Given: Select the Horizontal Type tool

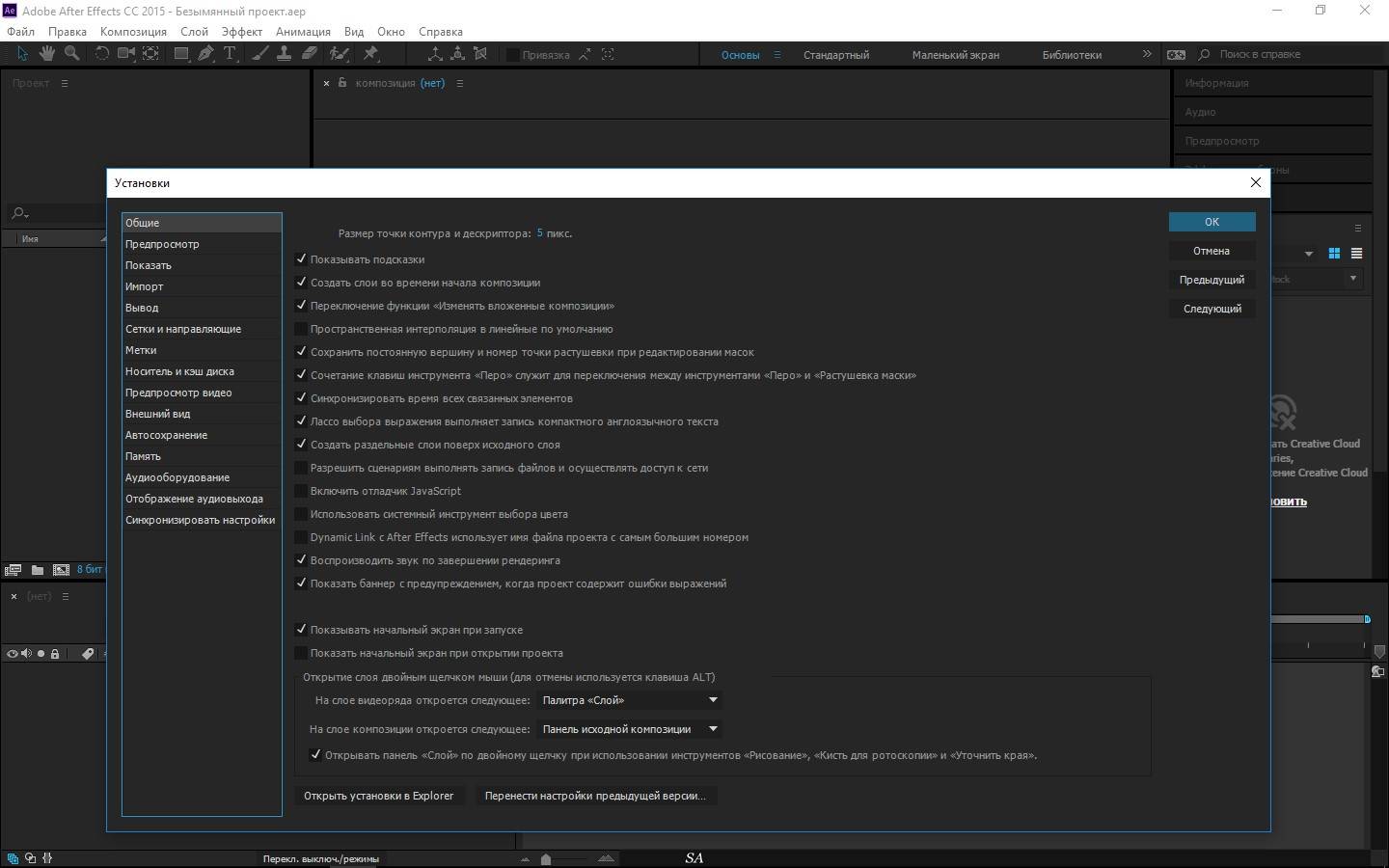Looking at the screenshot, I should 230,54.
